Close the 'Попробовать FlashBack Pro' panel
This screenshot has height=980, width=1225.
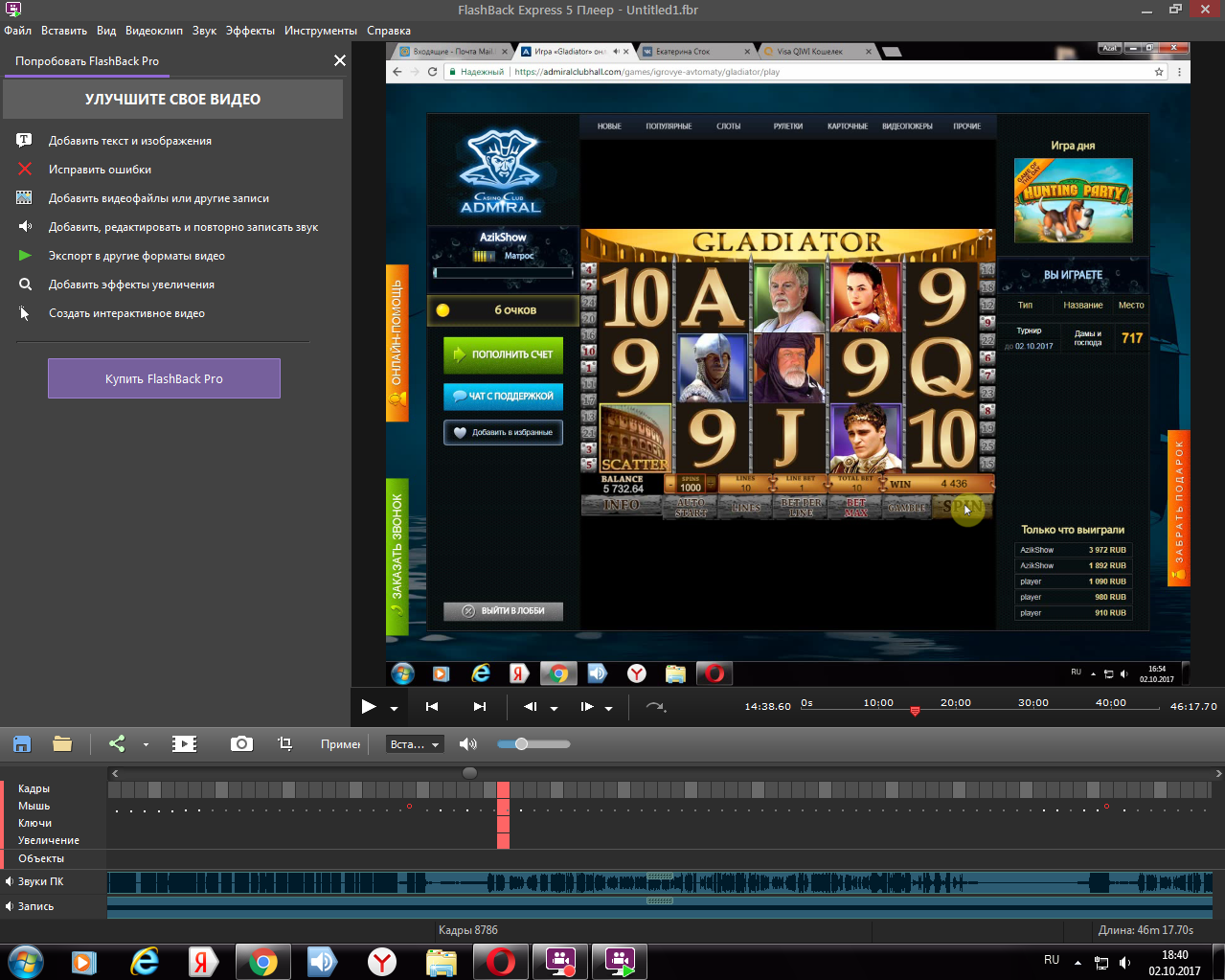pos(340,60)
